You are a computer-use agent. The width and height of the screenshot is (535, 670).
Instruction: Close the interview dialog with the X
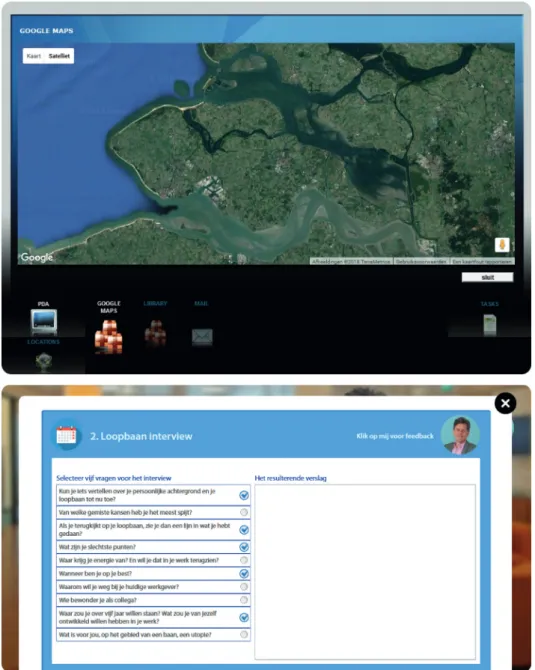click(505, 403)
